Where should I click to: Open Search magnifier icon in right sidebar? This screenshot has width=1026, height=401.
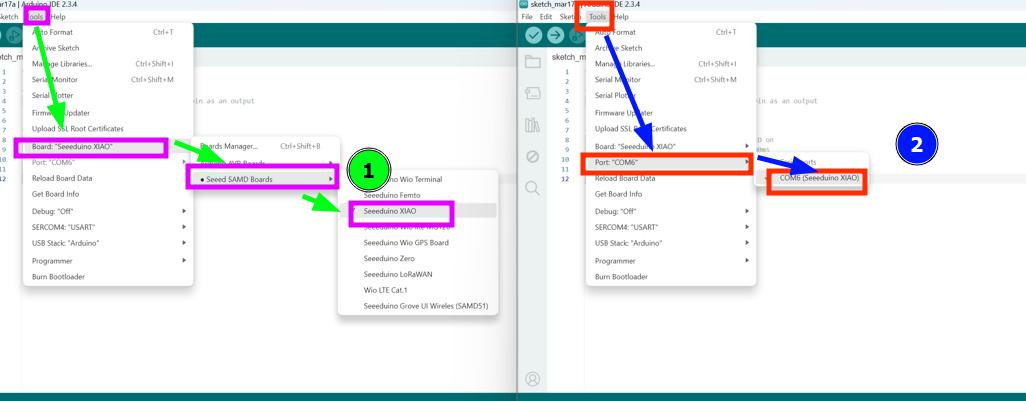coord(533,188)
